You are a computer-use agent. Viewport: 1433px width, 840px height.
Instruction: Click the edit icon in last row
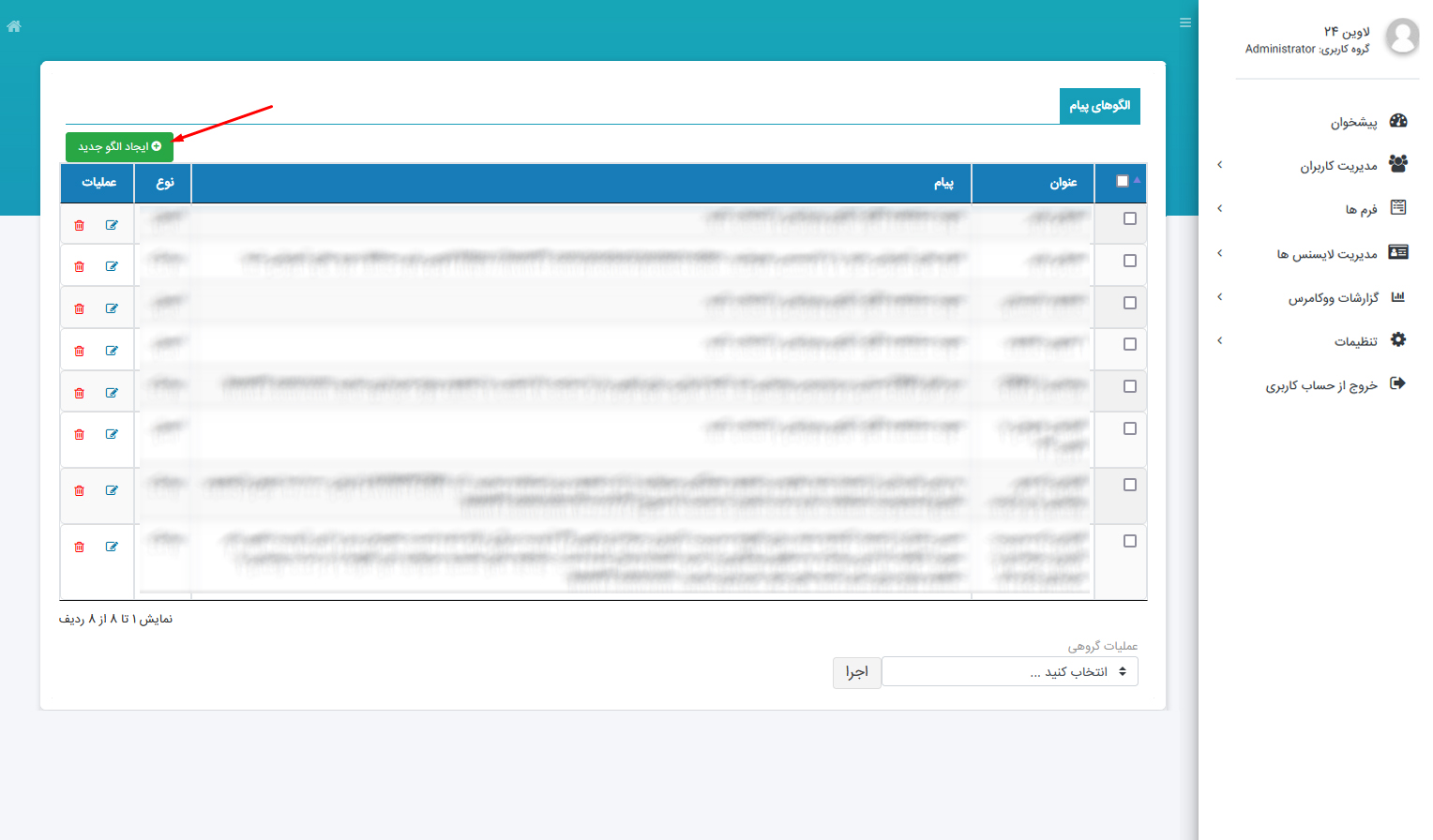click(x=112, y=547)
